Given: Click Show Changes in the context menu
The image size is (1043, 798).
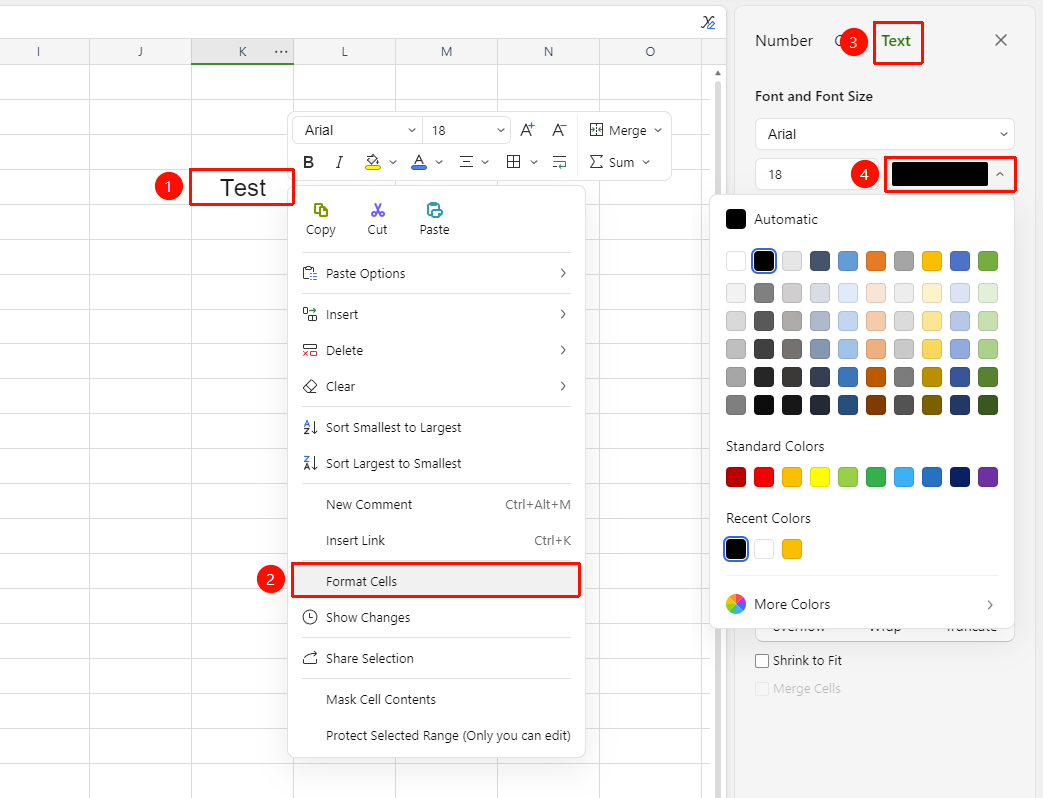Looking at the screenshot, I should pos(436,618).
